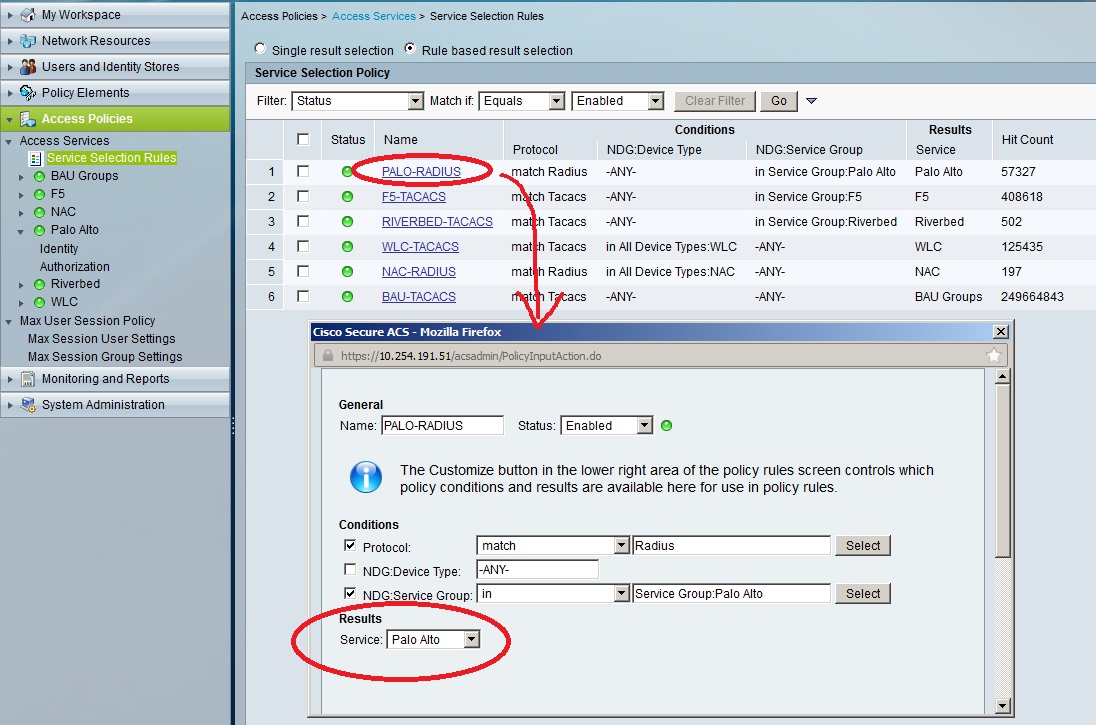
Task: Click the F5 service green status icon
Action: [40, 194]
